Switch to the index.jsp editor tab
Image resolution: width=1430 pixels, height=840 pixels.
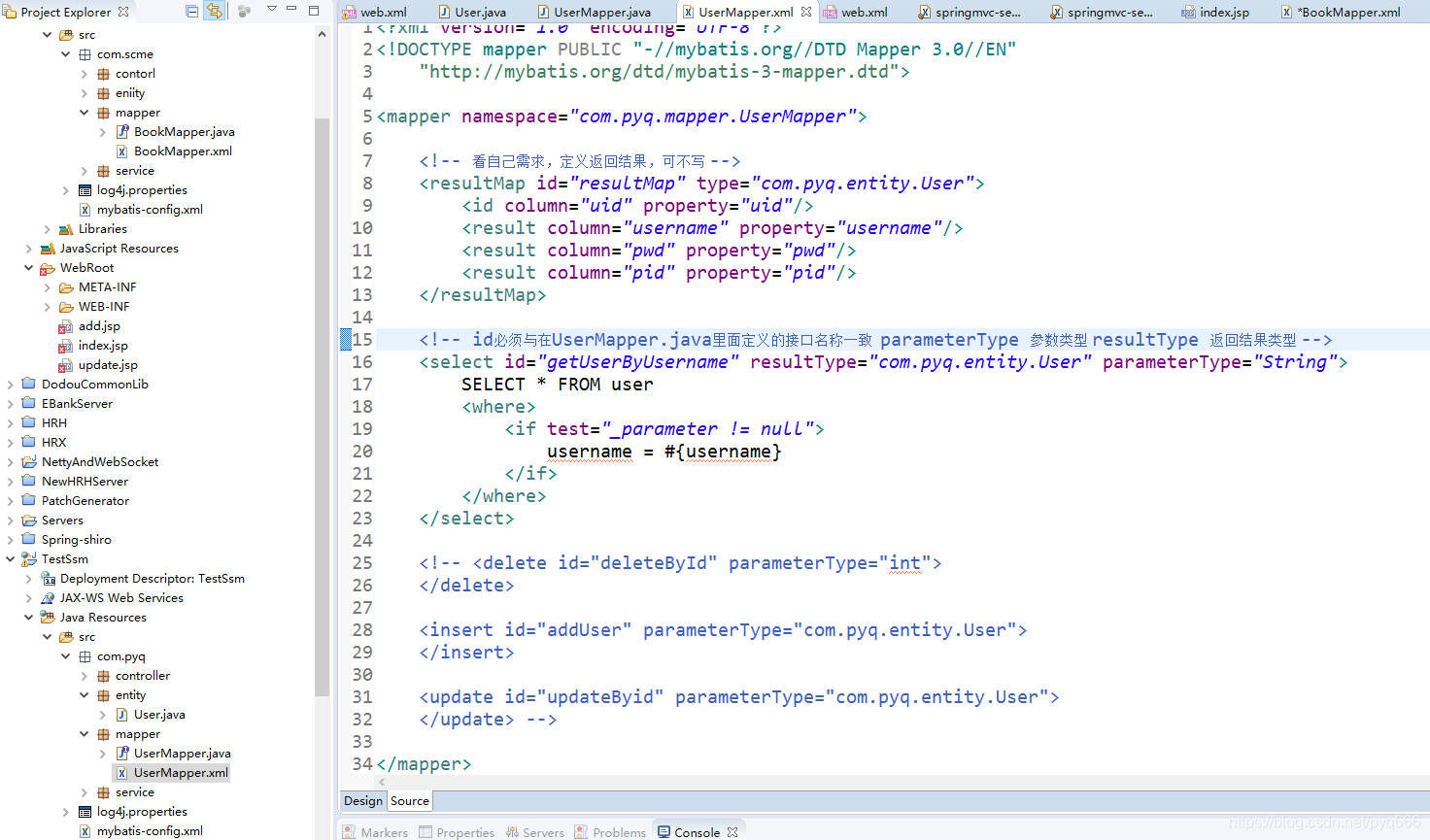point(1215,12)
